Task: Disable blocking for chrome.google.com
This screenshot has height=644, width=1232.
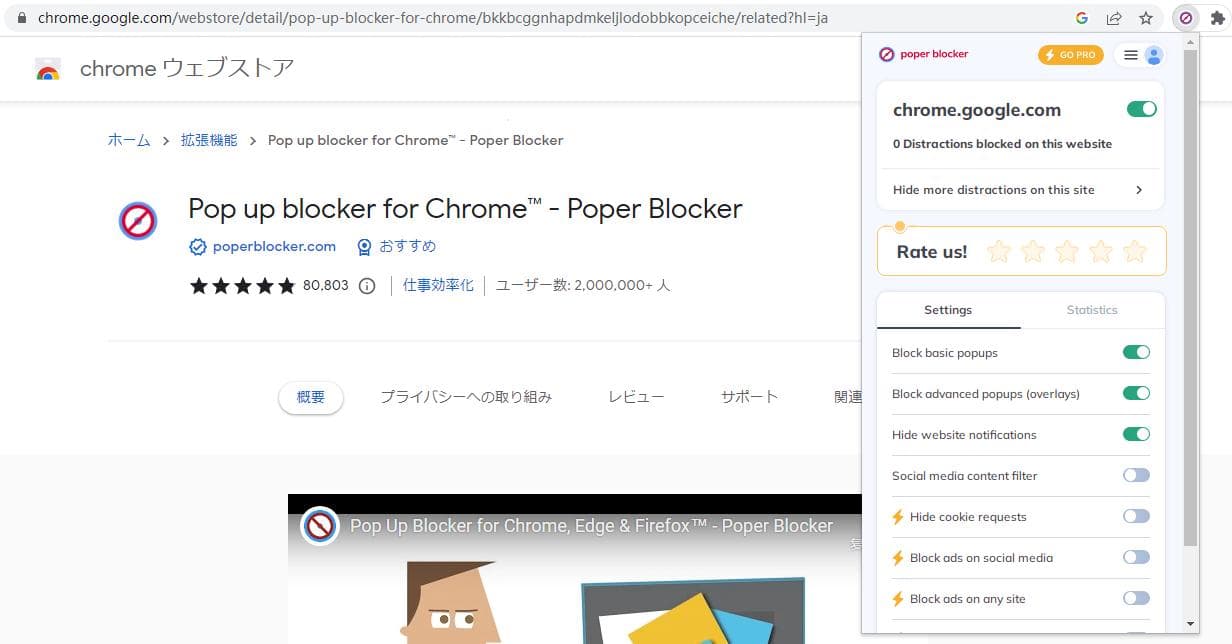Action: pos(1141,108)
